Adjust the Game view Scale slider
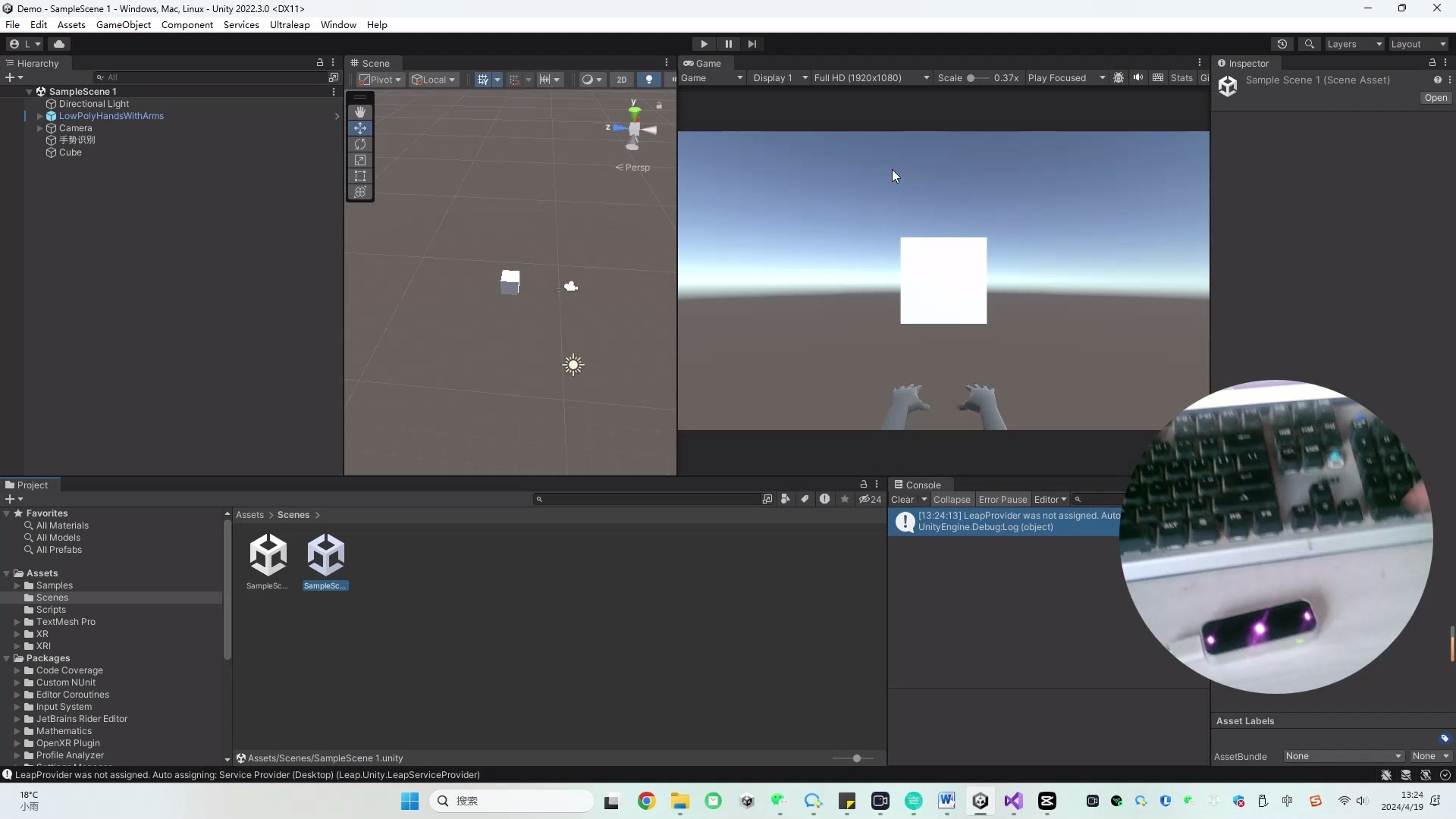This screenshot has width=1456, height=819. point(973,77)
